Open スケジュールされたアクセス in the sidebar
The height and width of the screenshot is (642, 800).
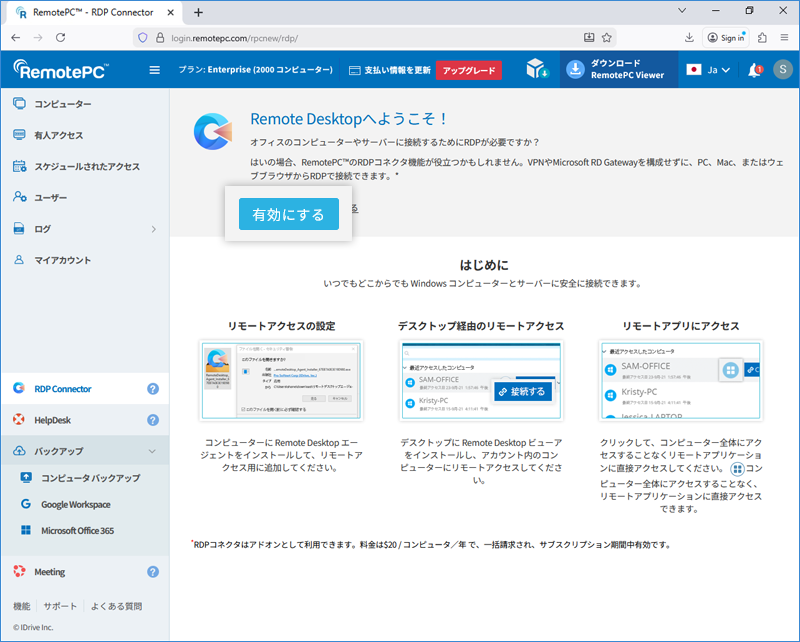click(x=85, y=166)
